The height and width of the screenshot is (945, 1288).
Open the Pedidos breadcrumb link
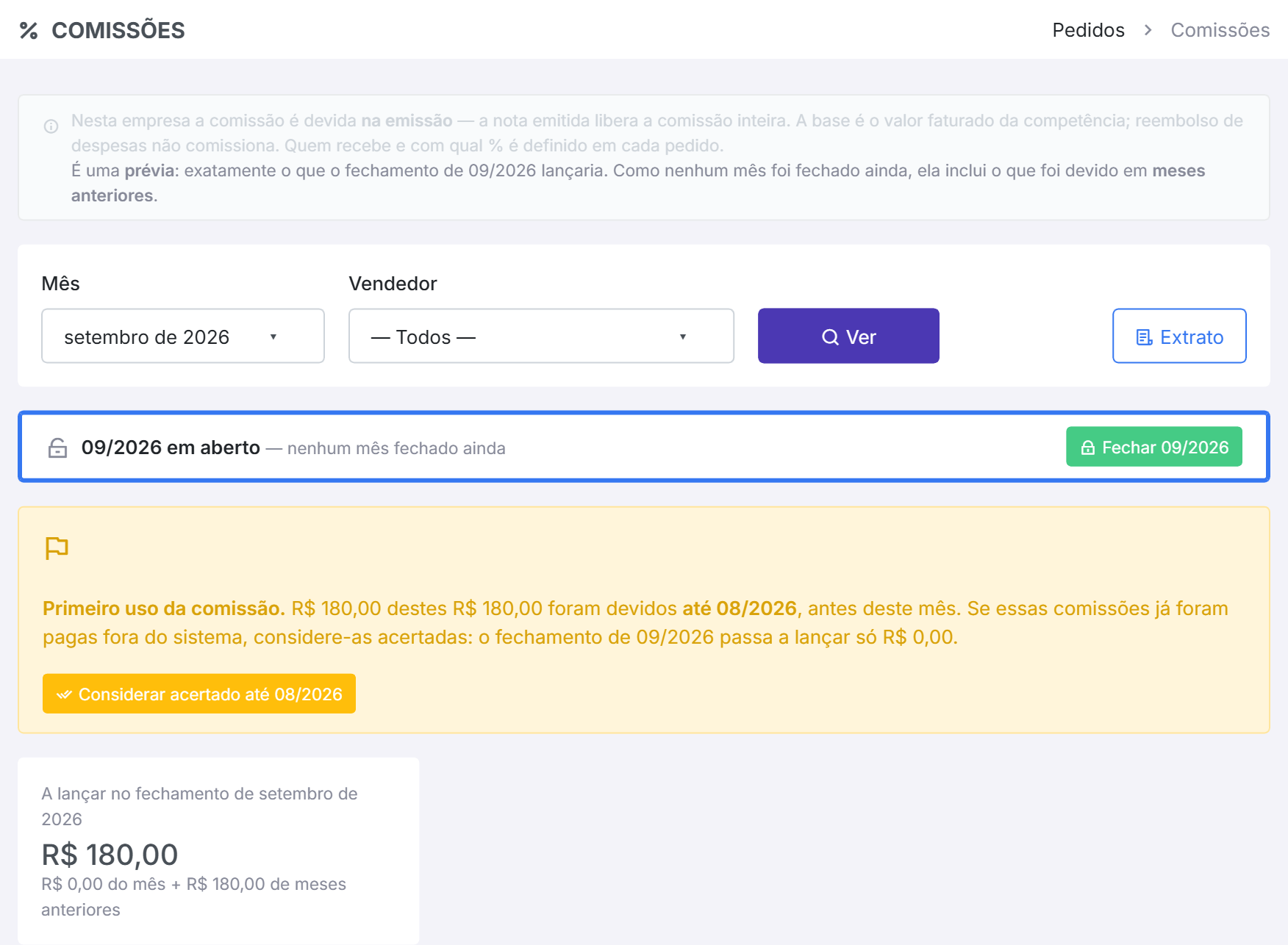[1088, 30]
